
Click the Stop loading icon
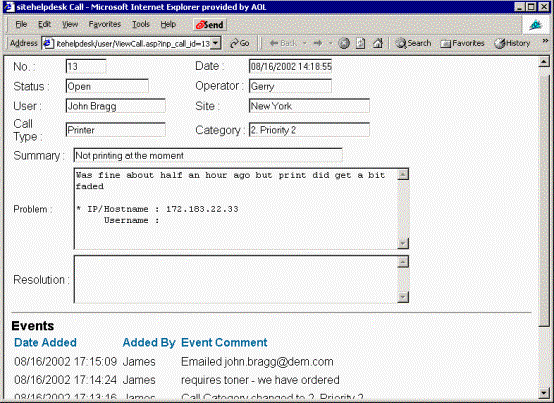[344, 43]
